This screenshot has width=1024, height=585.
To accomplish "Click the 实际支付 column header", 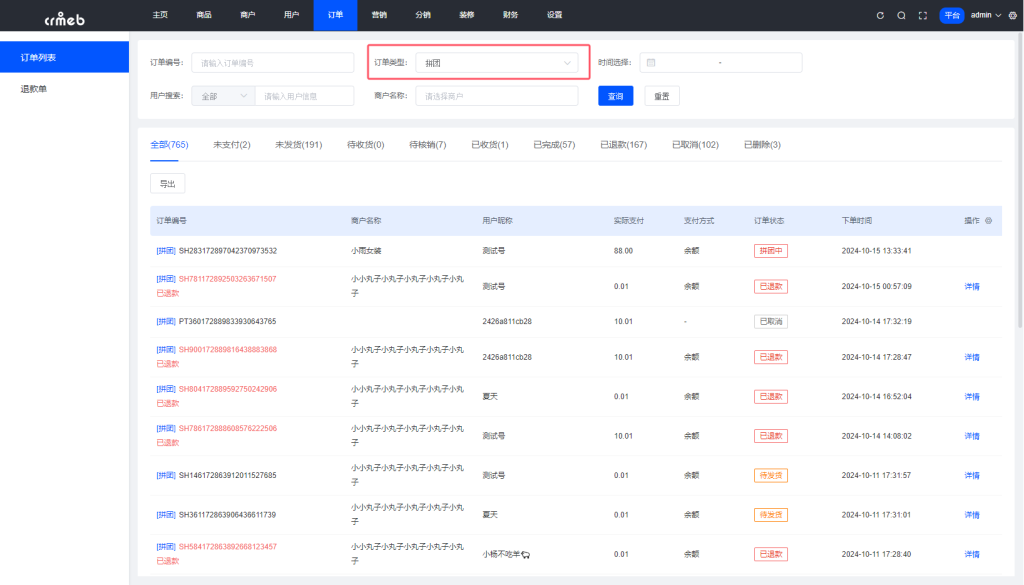I will click(628, 221).
